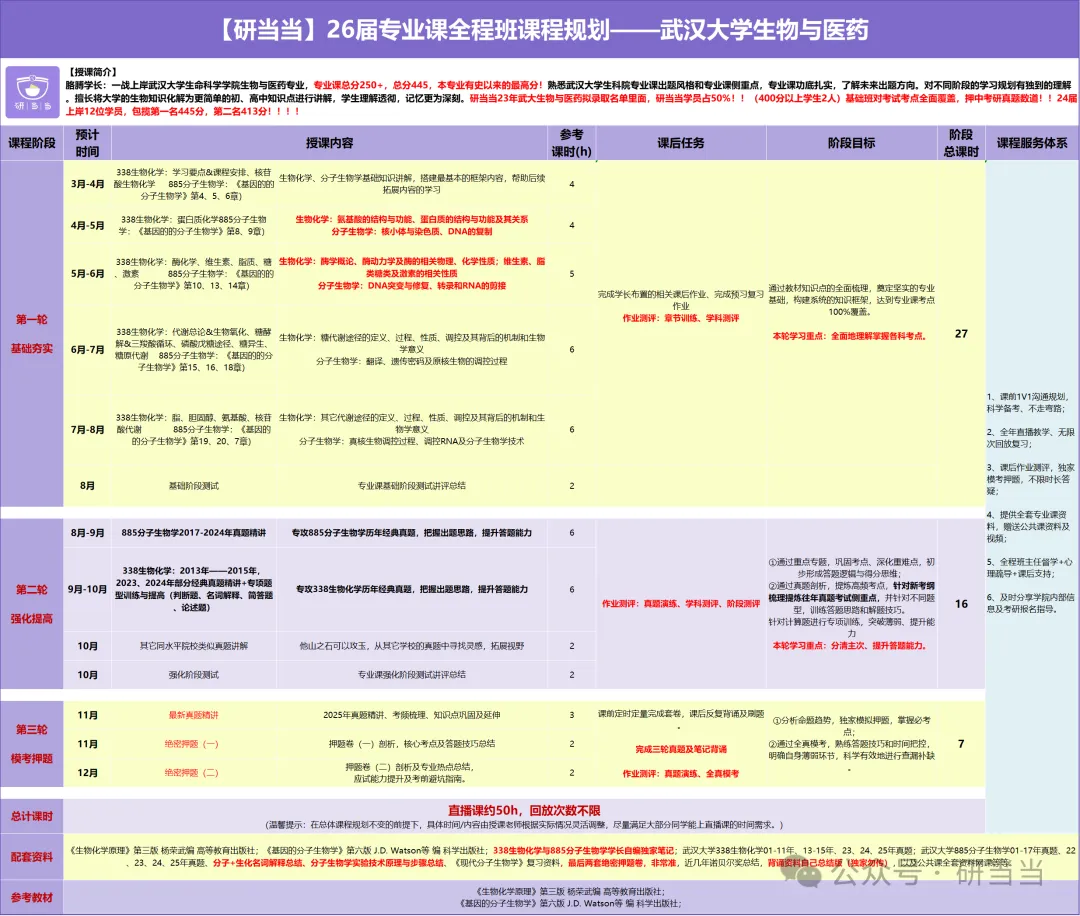Click 专业课基础阶段测试讲评总结 cell
The width and height of the screenshot is (1080, 916).
point(412,486)
